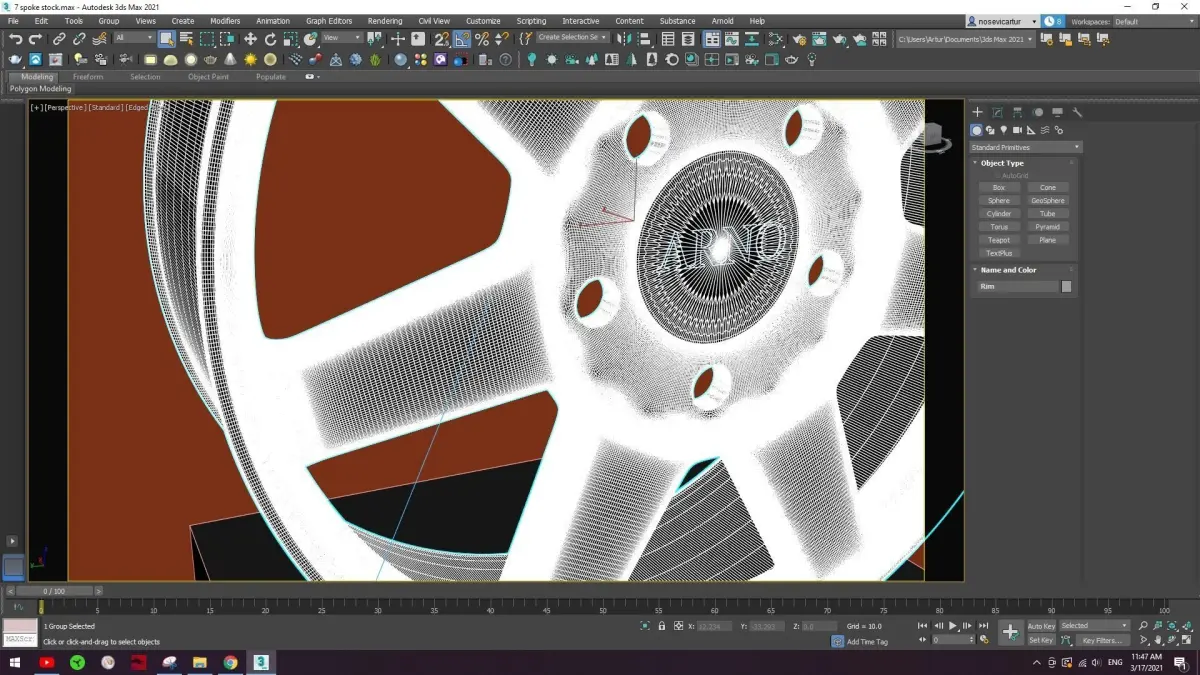Switch to the Display panel tab icon
Image resolution: width=1200 pixels, height=675 pixels.
click(x=1057, y=112)
